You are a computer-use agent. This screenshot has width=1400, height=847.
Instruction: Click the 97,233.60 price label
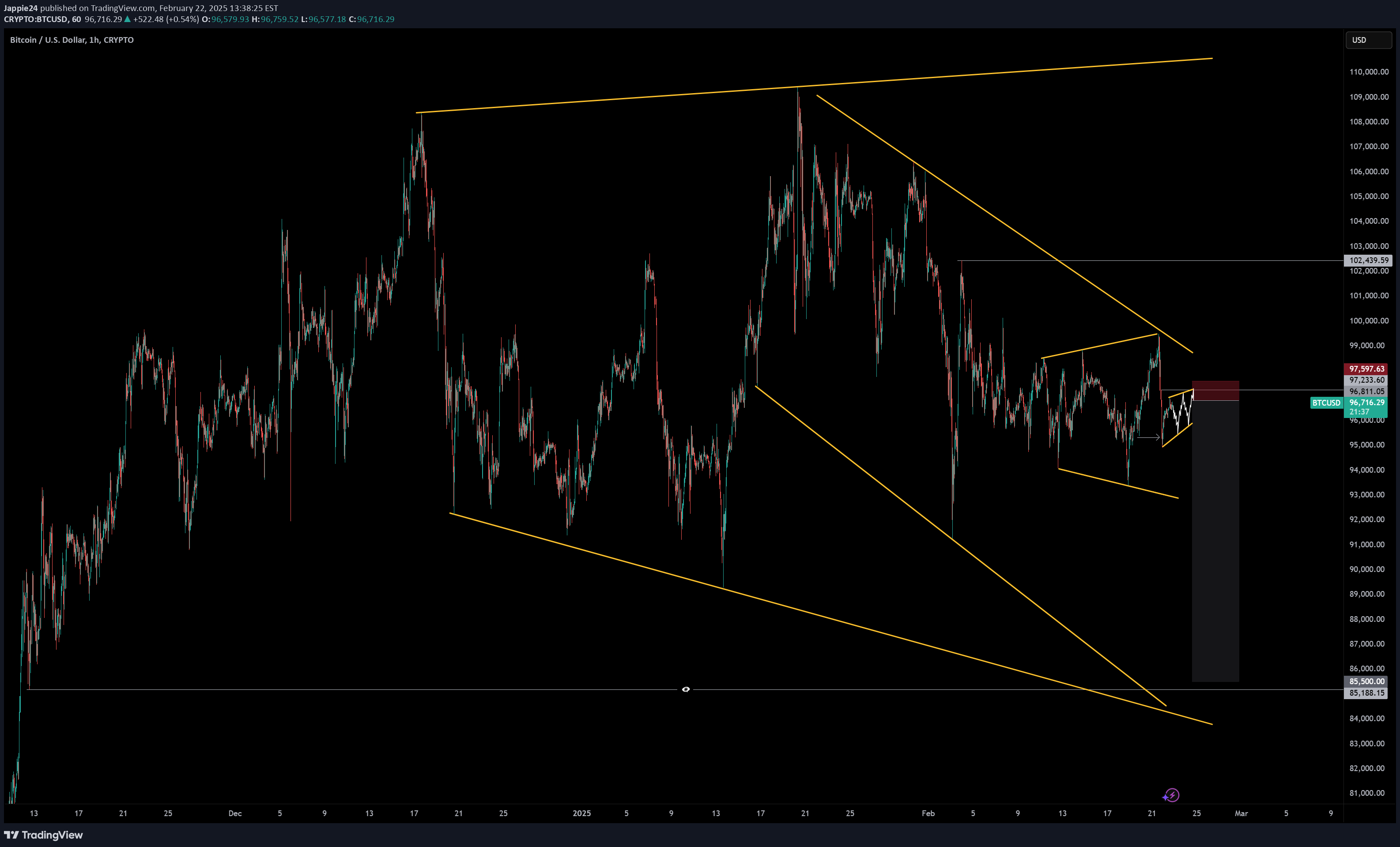point(1366,380)
